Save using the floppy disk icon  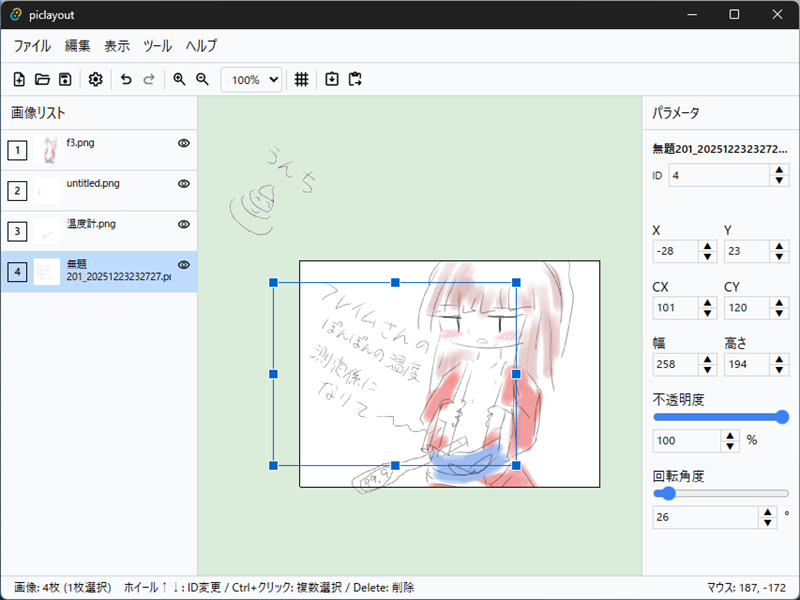point(65,80)
